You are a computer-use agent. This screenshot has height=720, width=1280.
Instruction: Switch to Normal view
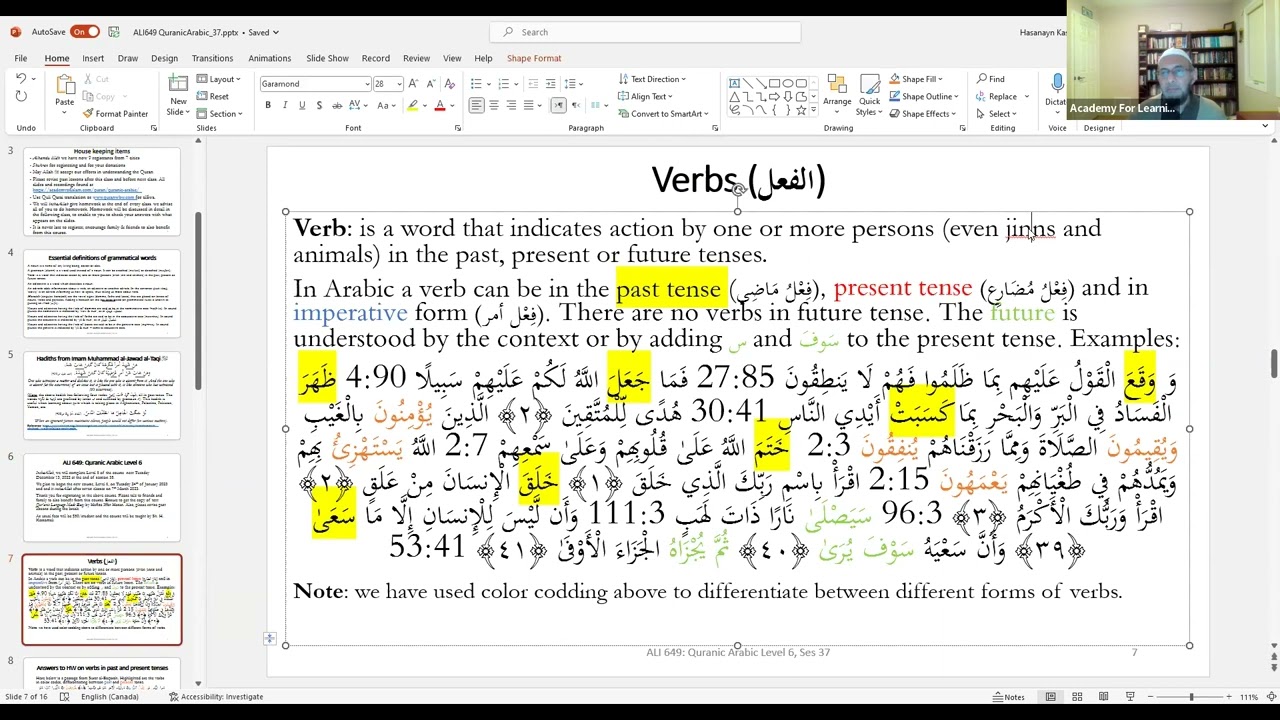1051,697
